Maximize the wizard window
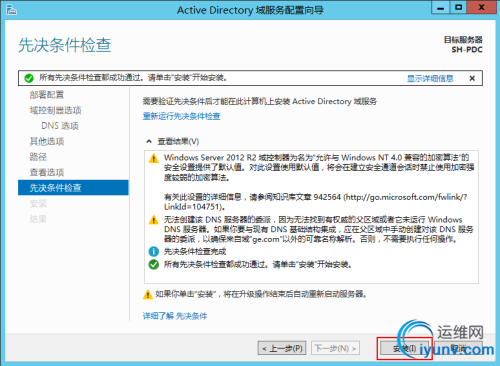This screenshot has width=500, height=366. click(458, 7)
